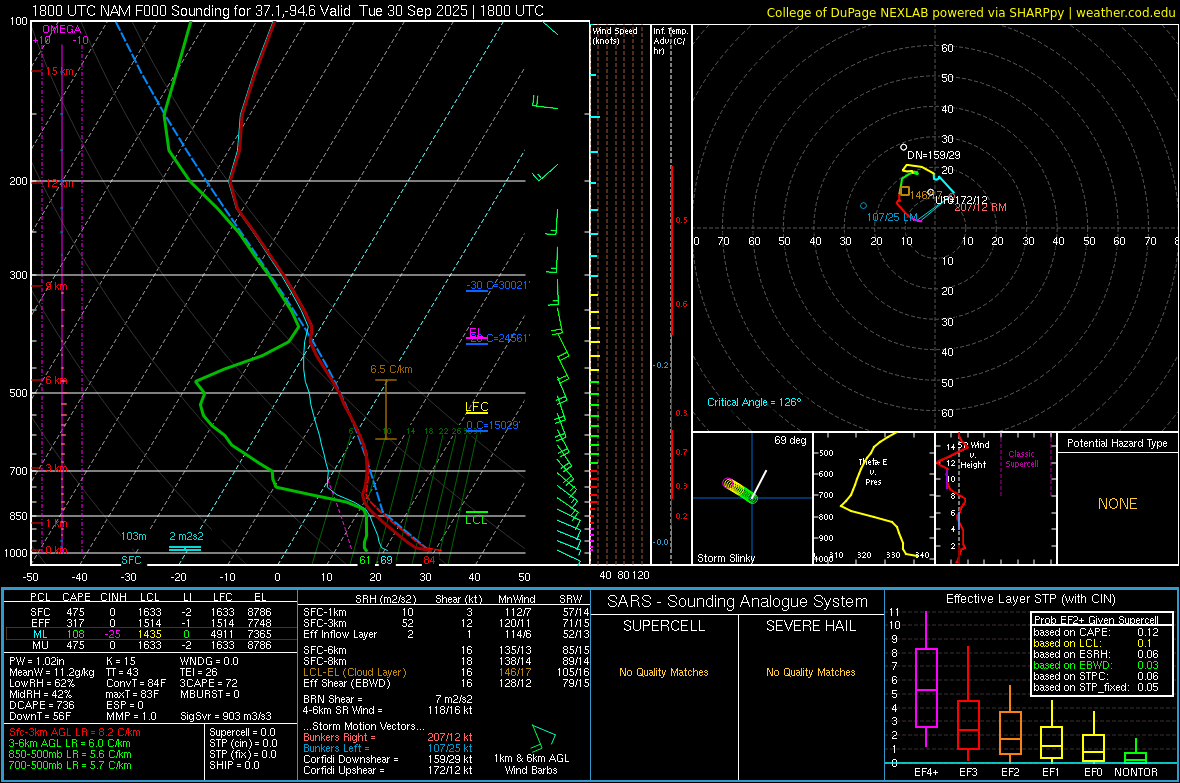Select the green LCL marker

point(476,519)
